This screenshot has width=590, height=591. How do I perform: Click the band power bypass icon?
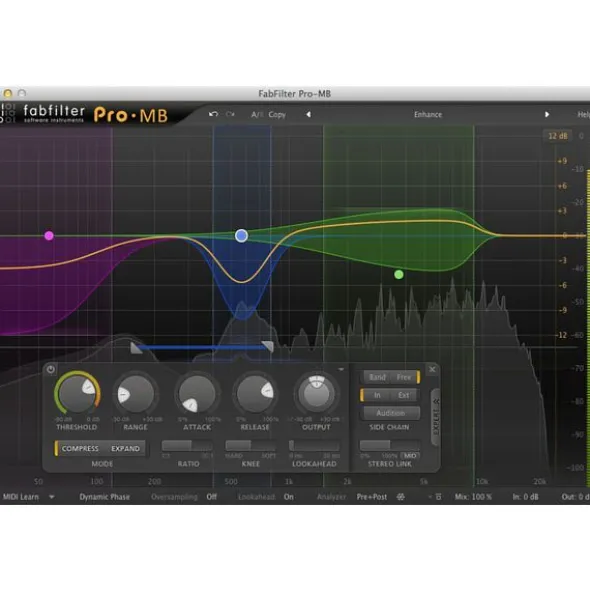(51, 369)
